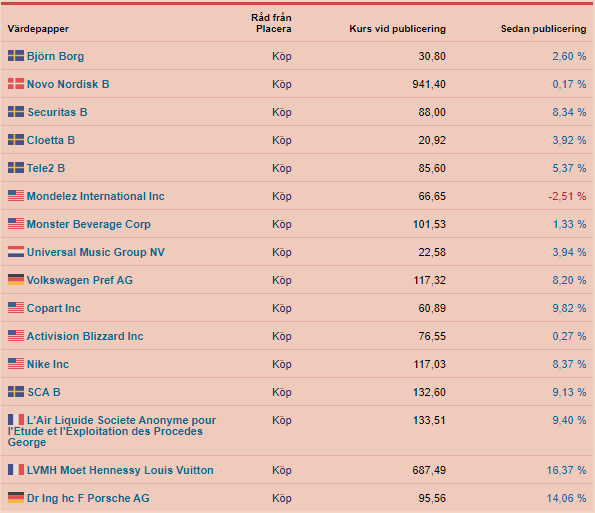Open the Mondelez International Inc link
The width and height of the screenshot is (595, 513).
(96, 196)
